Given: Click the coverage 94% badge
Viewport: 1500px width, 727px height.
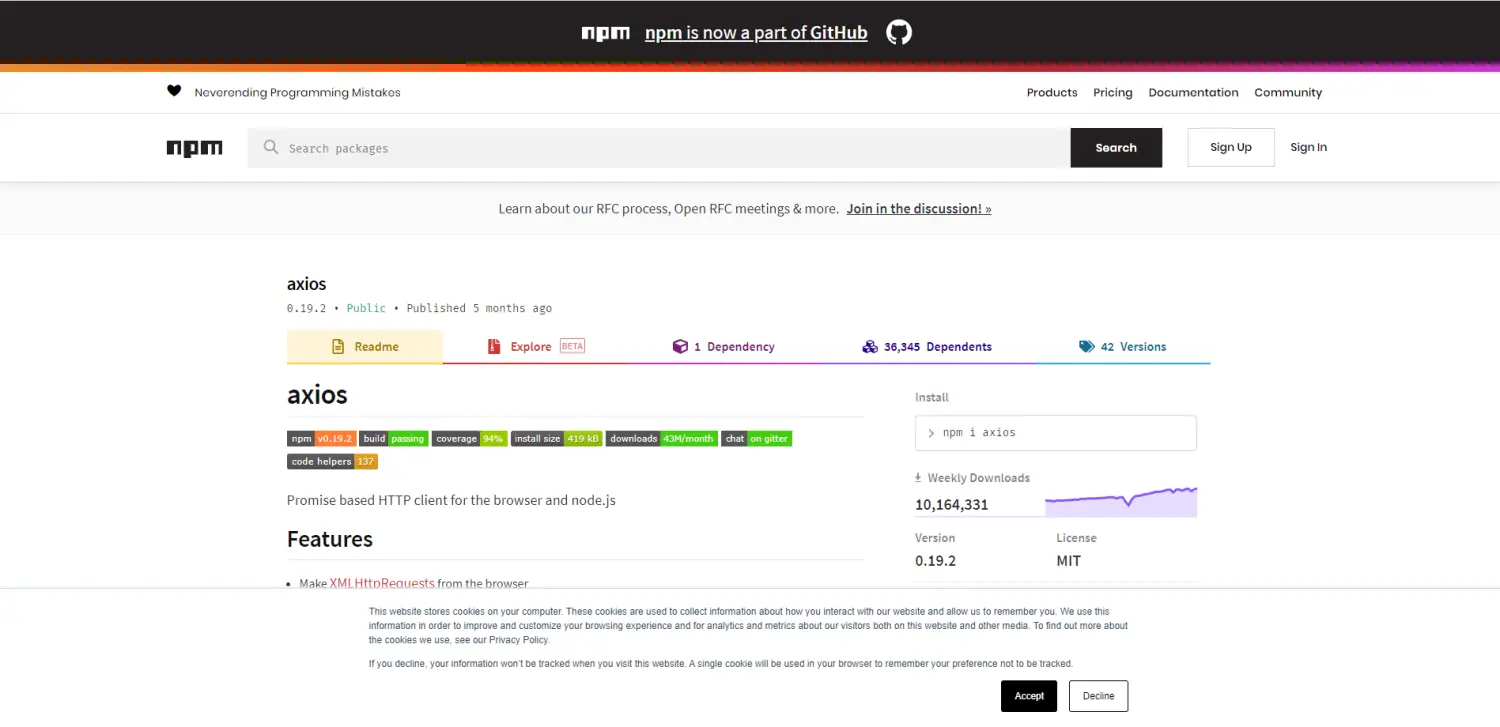Looking at the screenshot, I should tap(470, 438).
